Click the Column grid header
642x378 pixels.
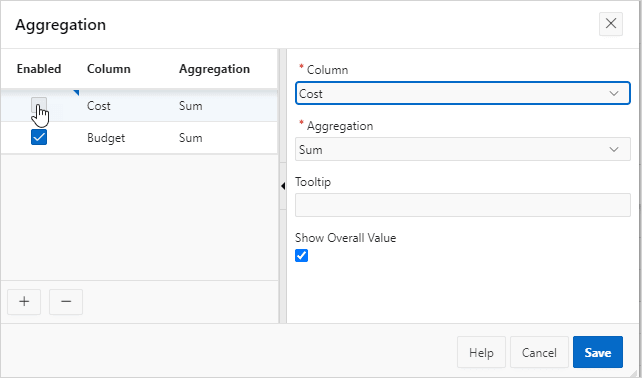point(109,69)
